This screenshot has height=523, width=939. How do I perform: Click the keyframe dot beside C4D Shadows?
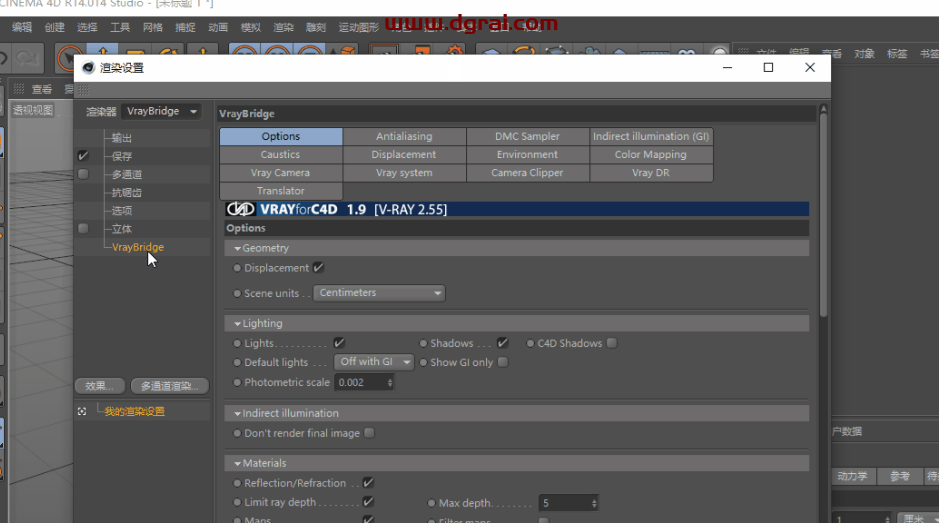[531, 343]
